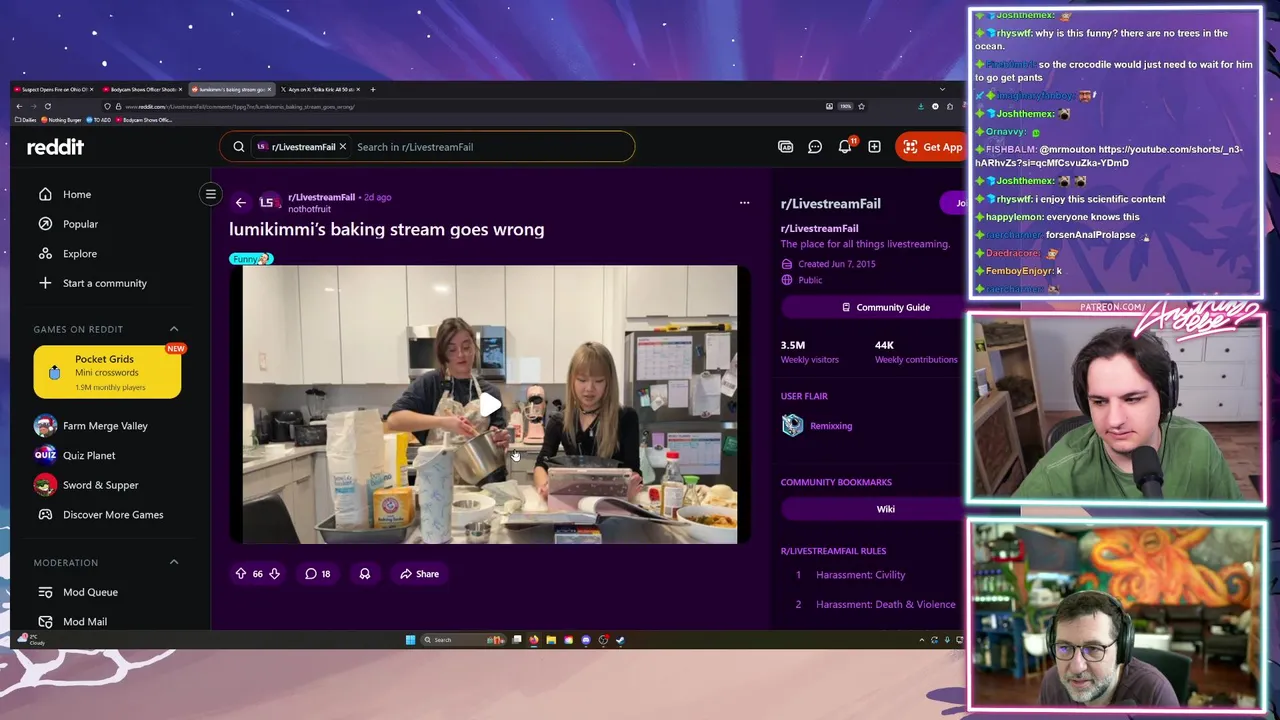Create a new post with plus icon
Viewport: 1280px width, 720px height.
pos(874,147)
